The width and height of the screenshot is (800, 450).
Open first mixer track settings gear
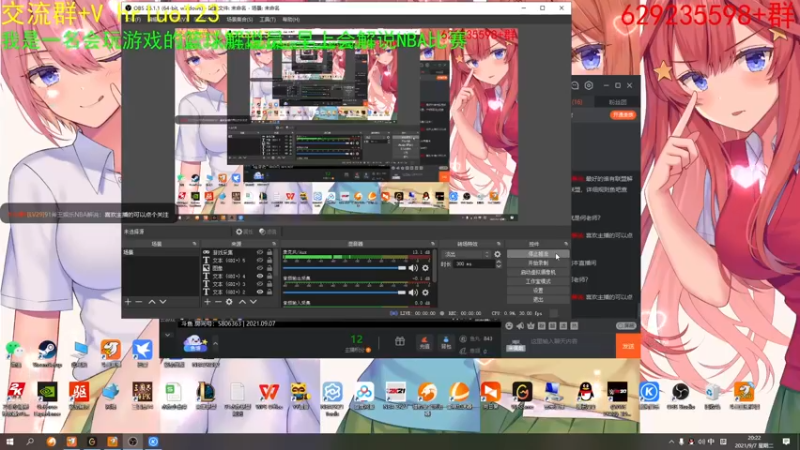[x=426, y=268]
